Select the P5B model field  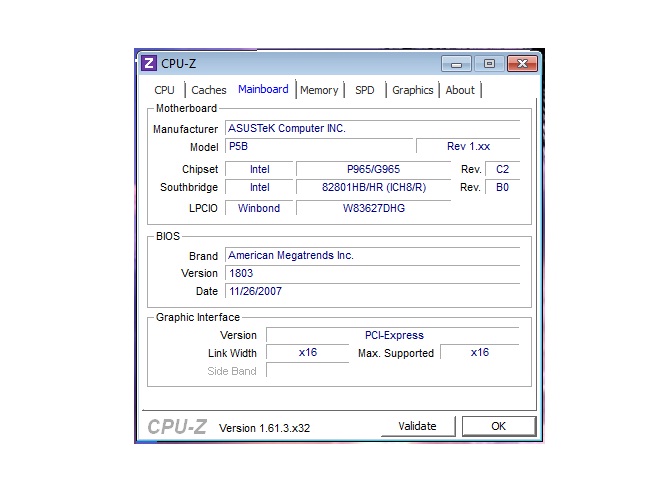point(319,146)
